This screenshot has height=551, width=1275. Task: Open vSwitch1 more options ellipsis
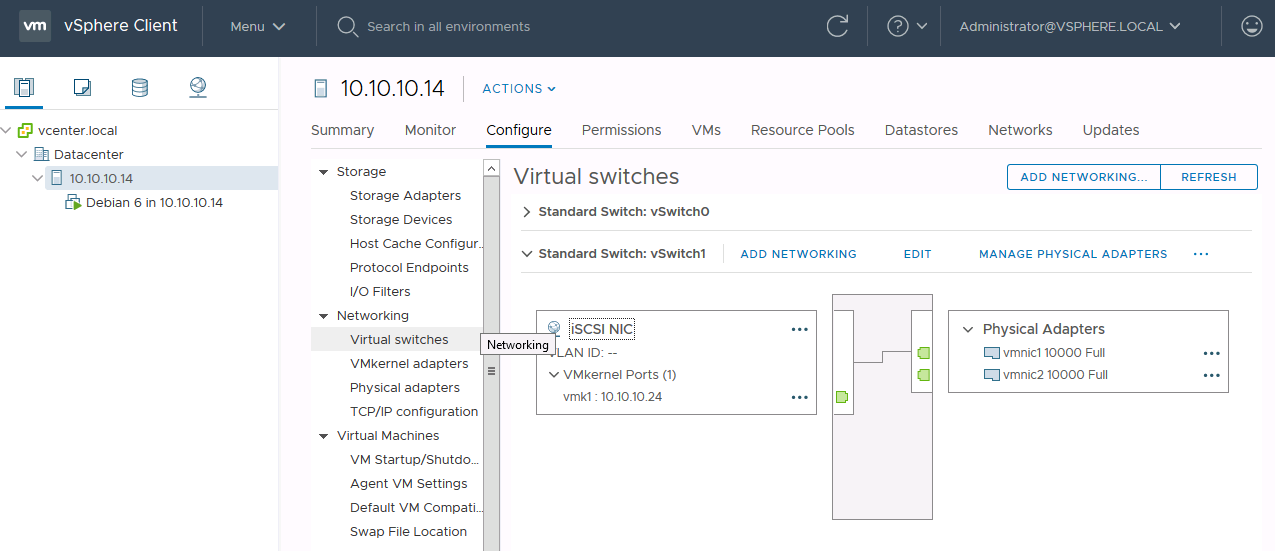1201,254
